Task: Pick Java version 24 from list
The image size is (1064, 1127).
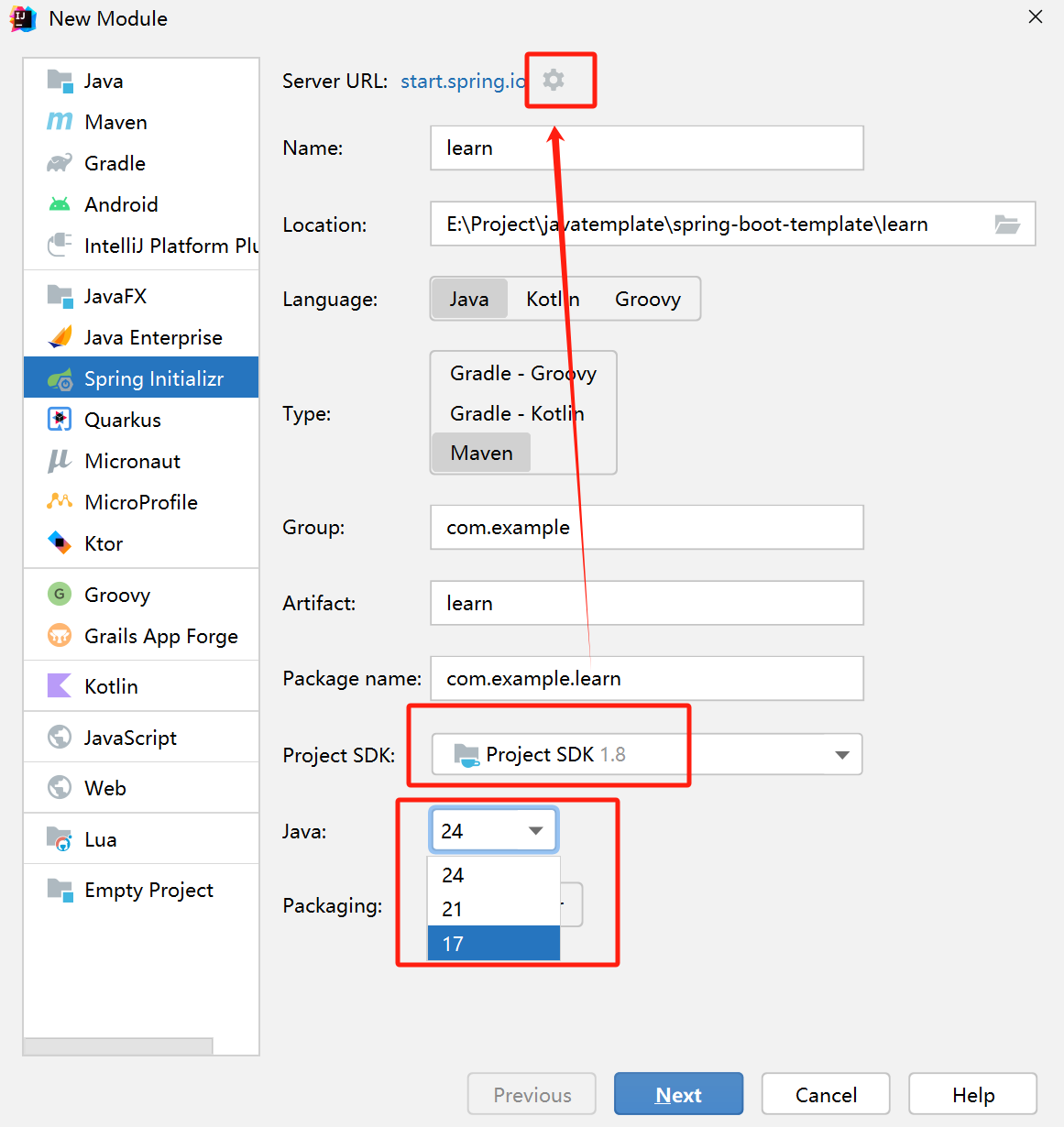Action: point(493,875)
